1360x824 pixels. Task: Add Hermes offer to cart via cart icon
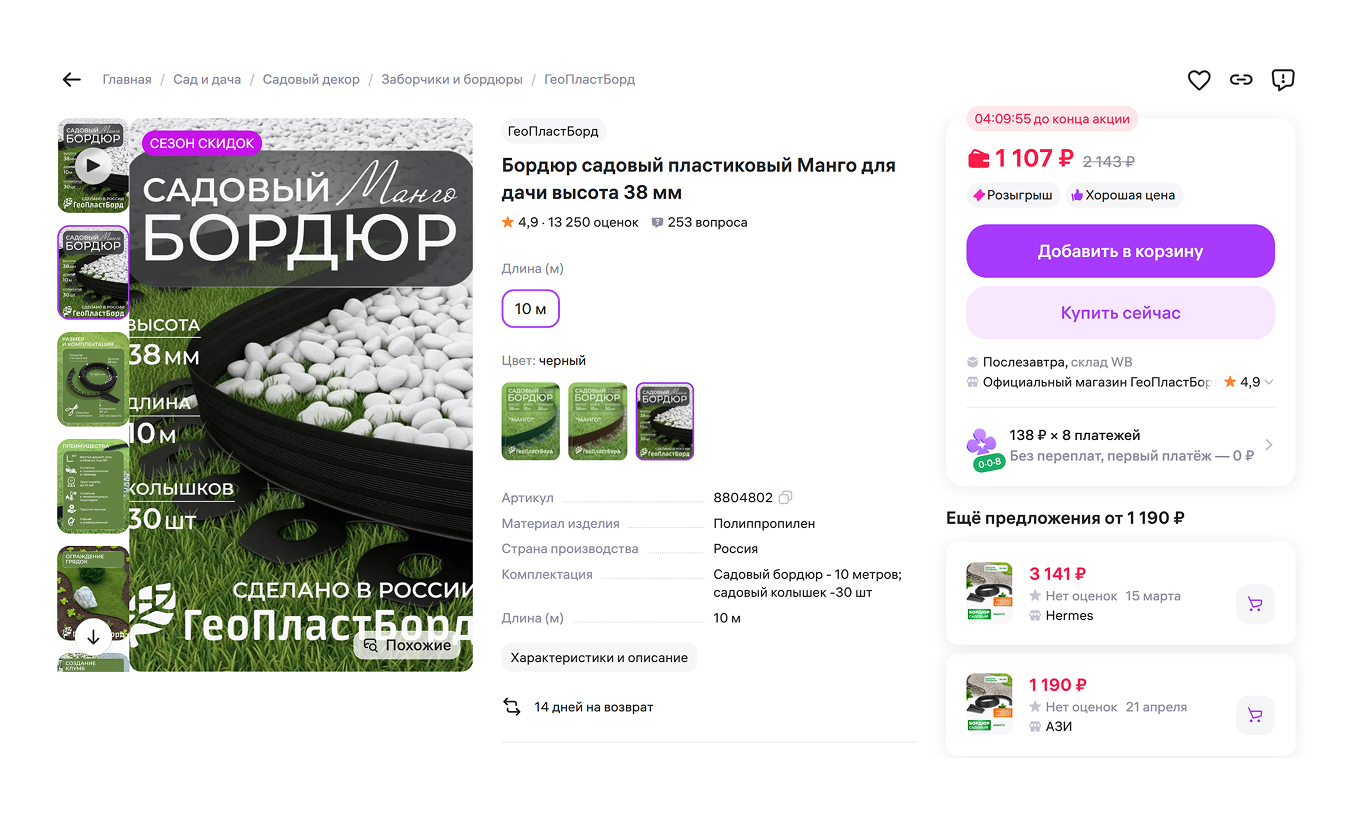tap(1255, 604)
